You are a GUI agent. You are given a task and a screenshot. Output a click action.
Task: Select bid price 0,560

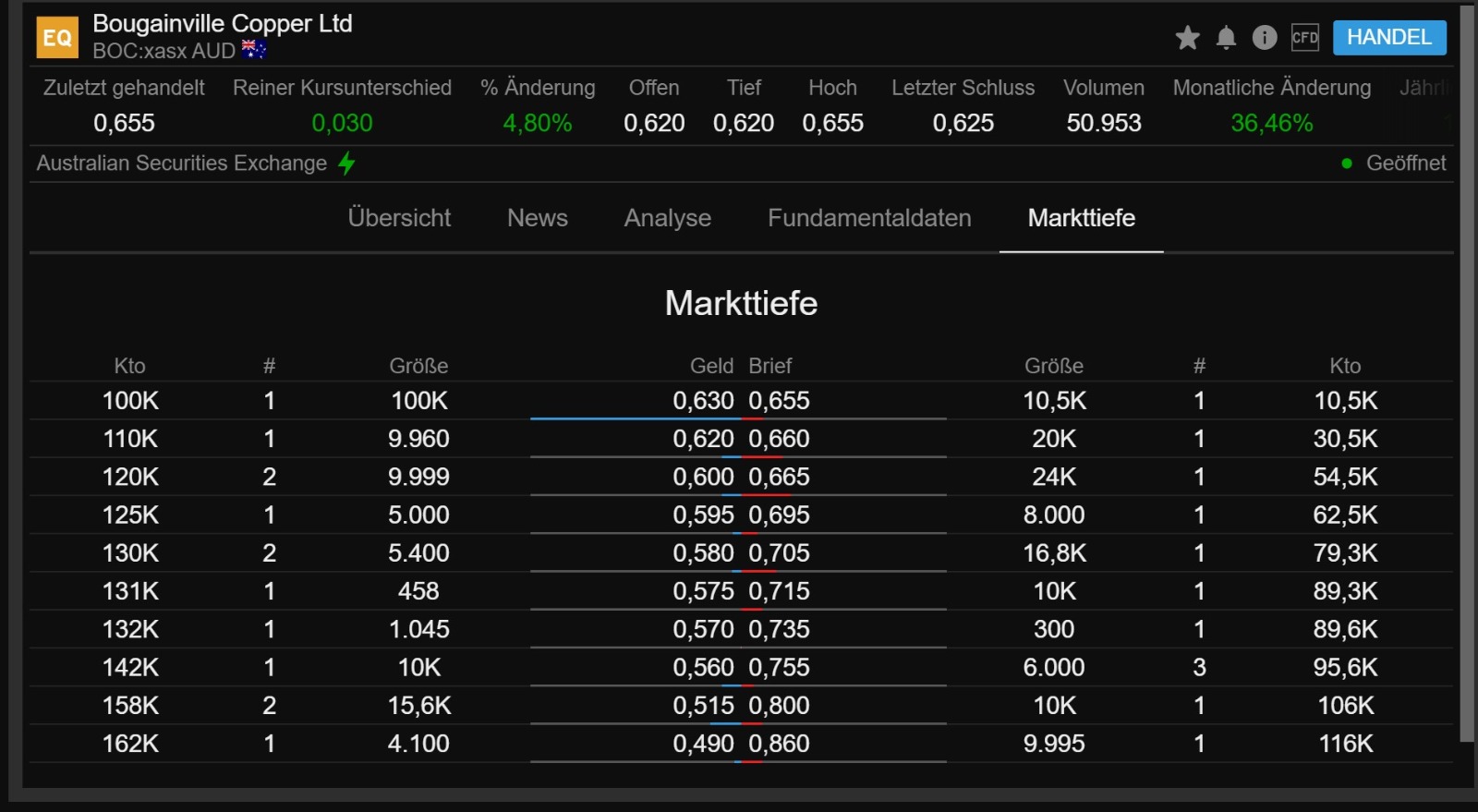(703, 667)
